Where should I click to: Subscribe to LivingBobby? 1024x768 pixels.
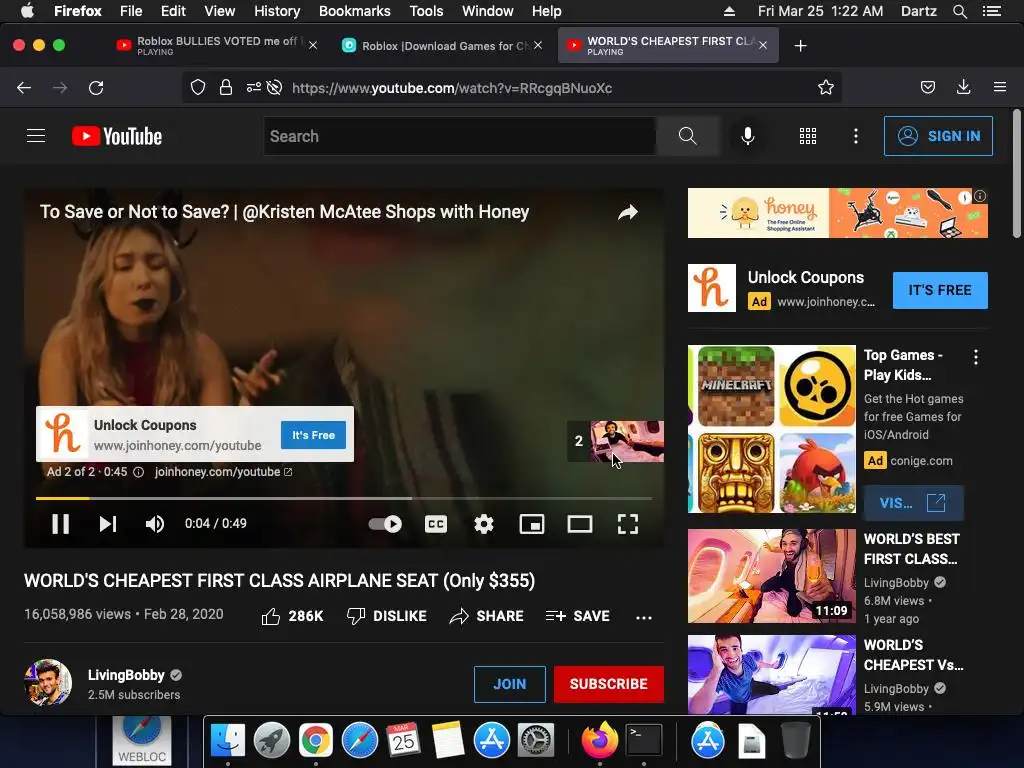[609, 684]
